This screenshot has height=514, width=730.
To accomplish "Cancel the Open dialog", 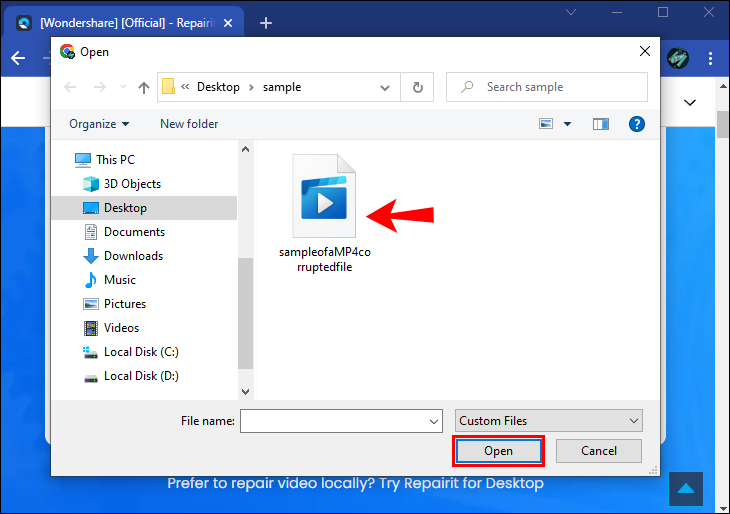I will [599, 451].
